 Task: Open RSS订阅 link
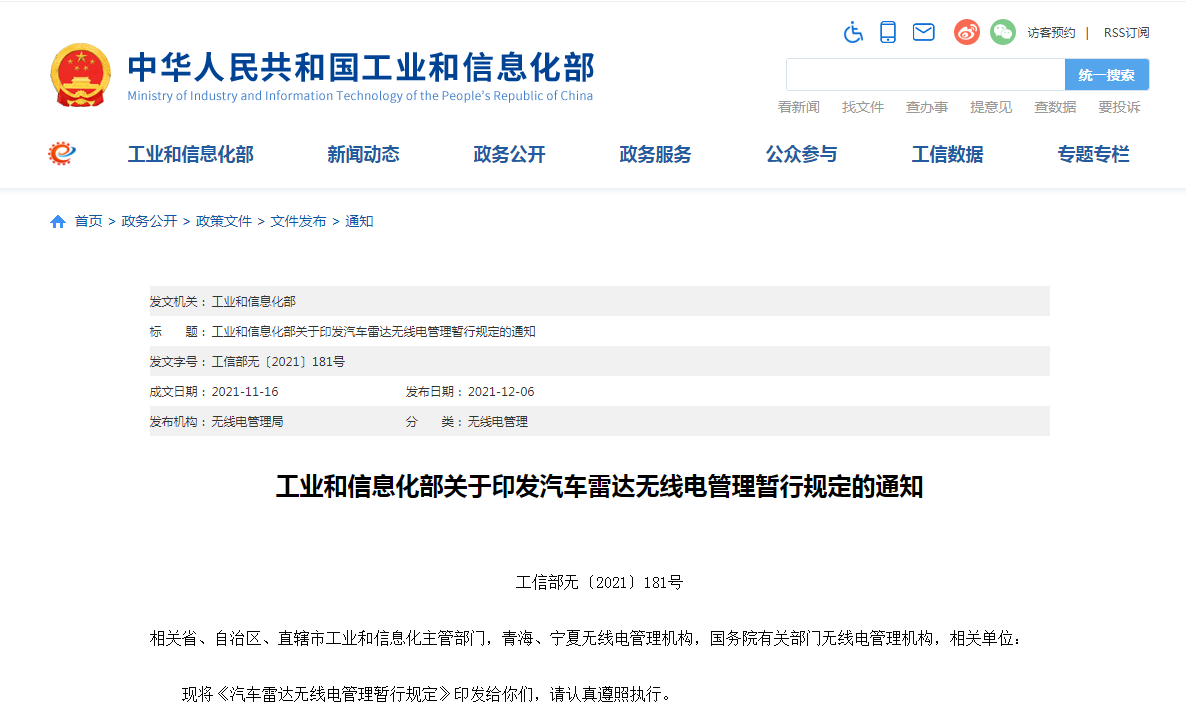tap(1126, 33)
